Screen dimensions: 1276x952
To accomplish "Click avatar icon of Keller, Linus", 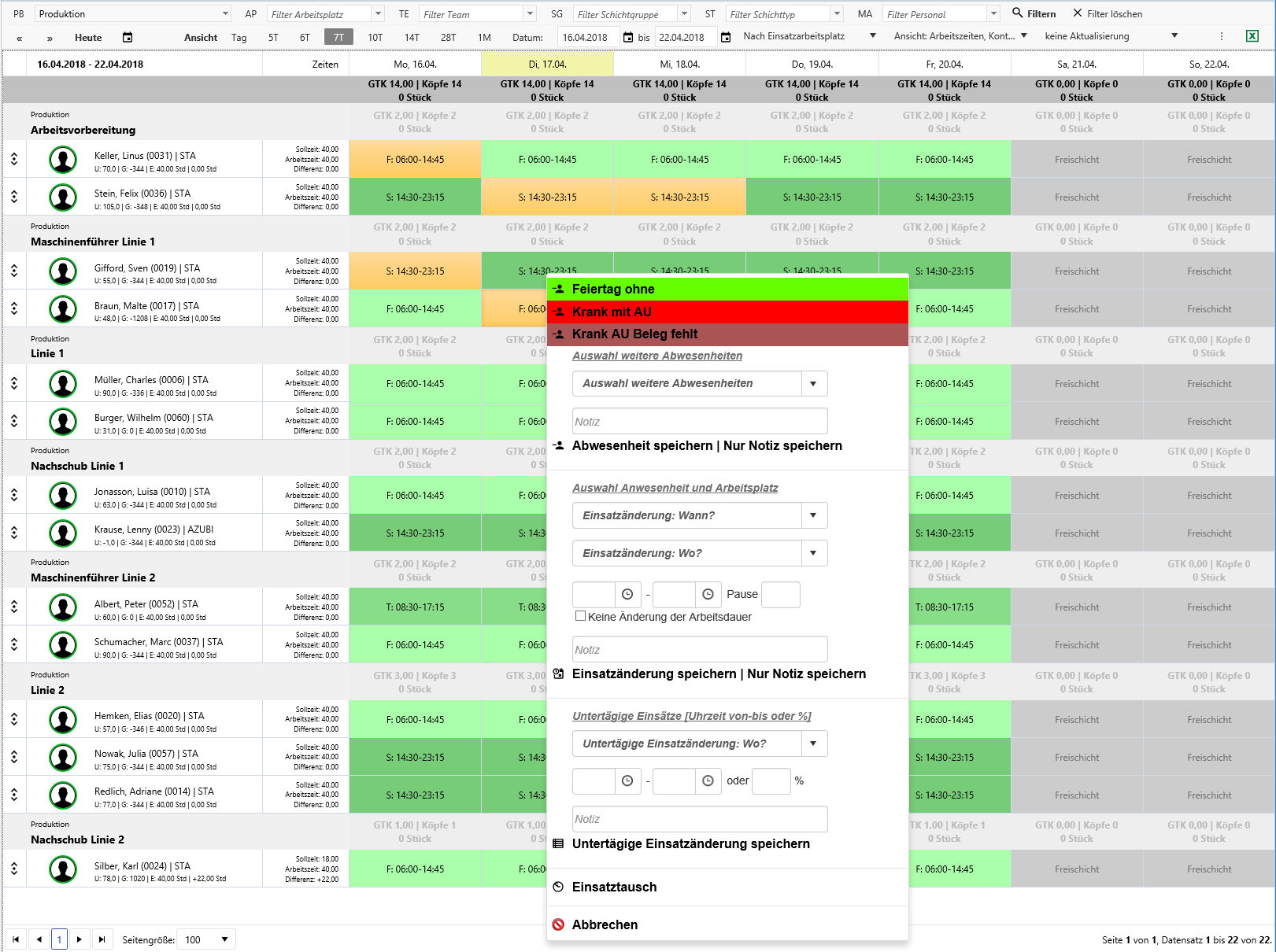I will (63, 159).
